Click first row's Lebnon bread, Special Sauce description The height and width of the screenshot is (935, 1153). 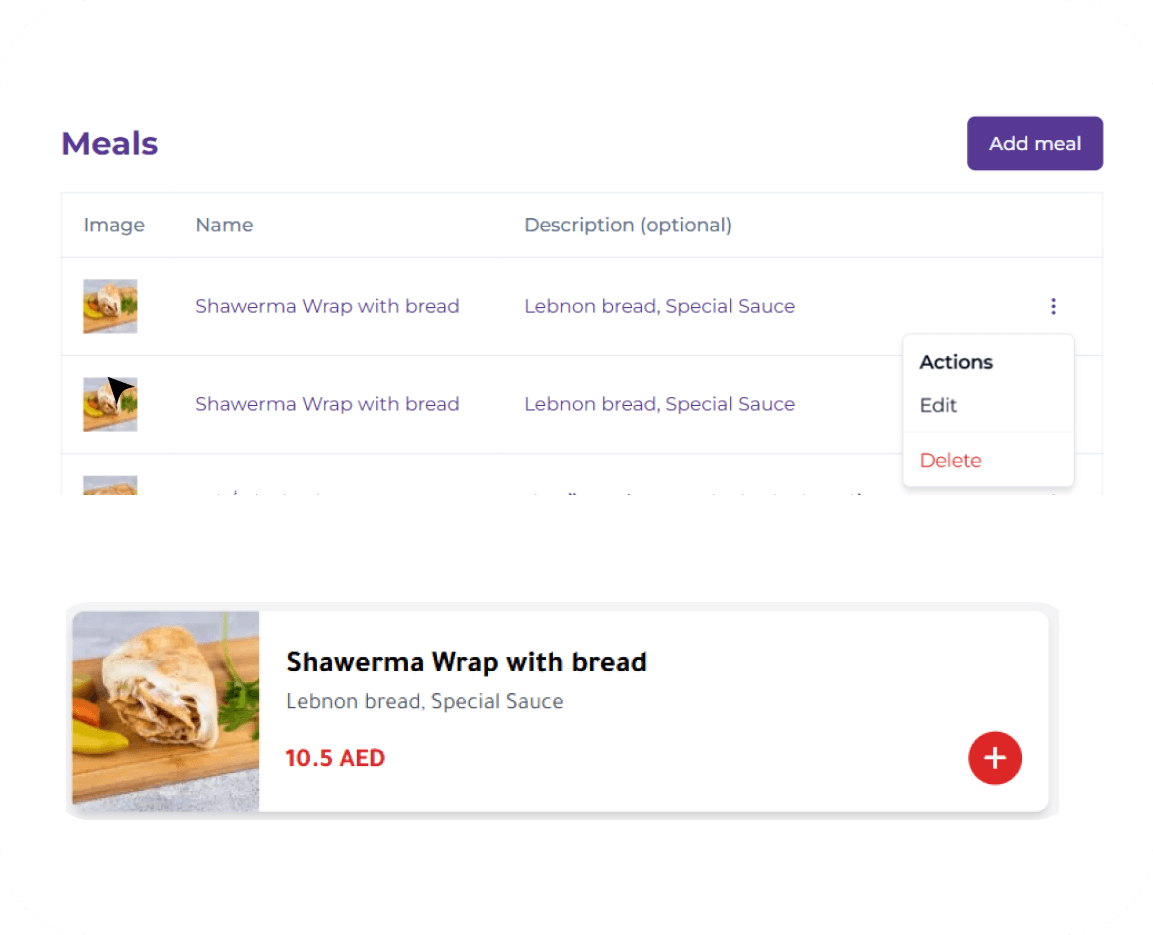coord(660,306)
